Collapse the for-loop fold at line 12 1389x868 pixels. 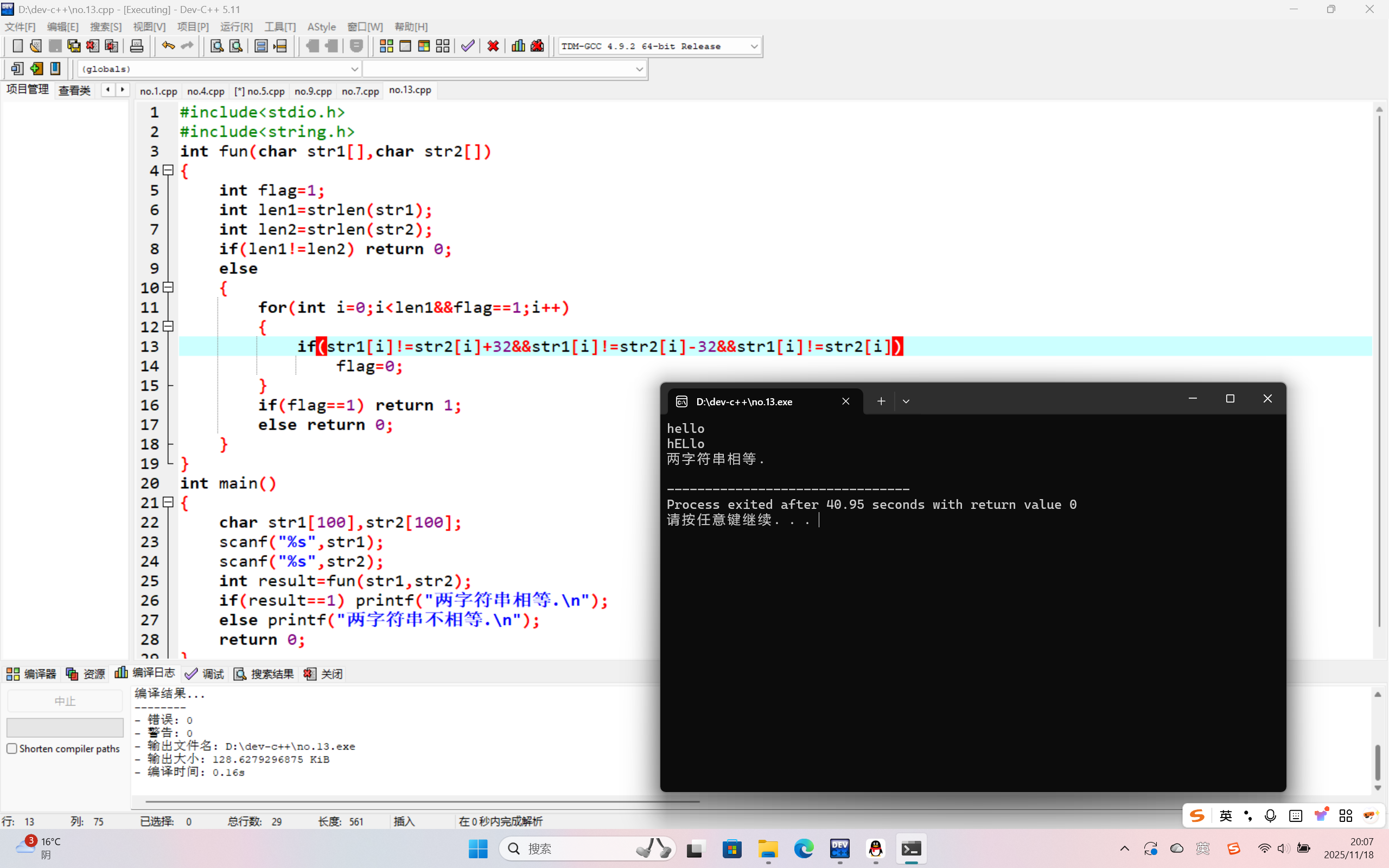click(168, 327)
